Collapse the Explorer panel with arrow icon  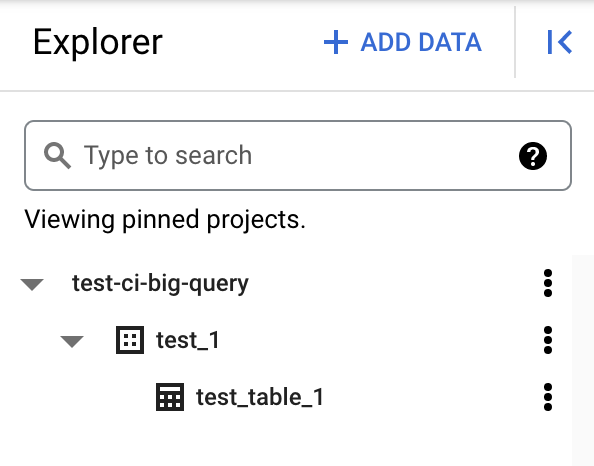pyautogui.click(x=560, y=42)
